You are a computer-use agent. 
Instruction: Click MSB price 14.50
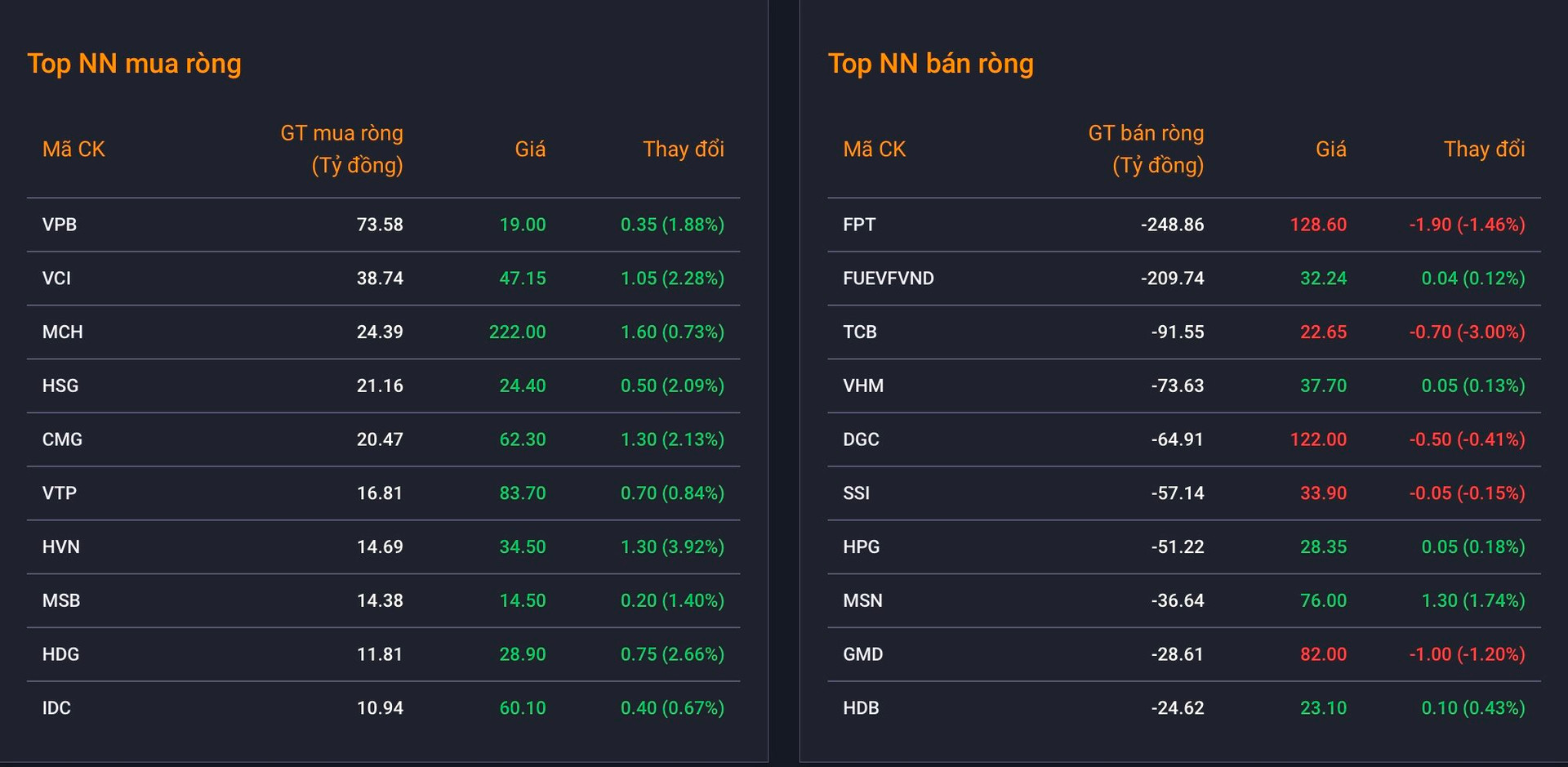point(523,600)
